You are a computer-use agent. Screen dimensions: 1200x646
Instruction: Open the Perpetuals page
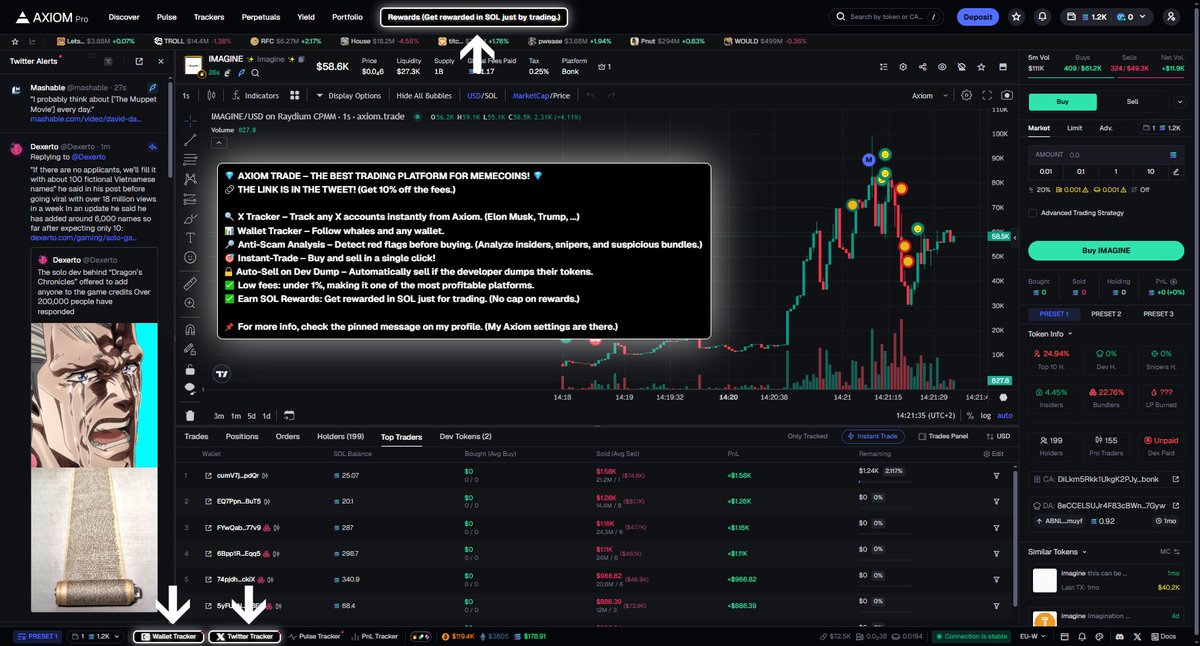click(261, 17)
